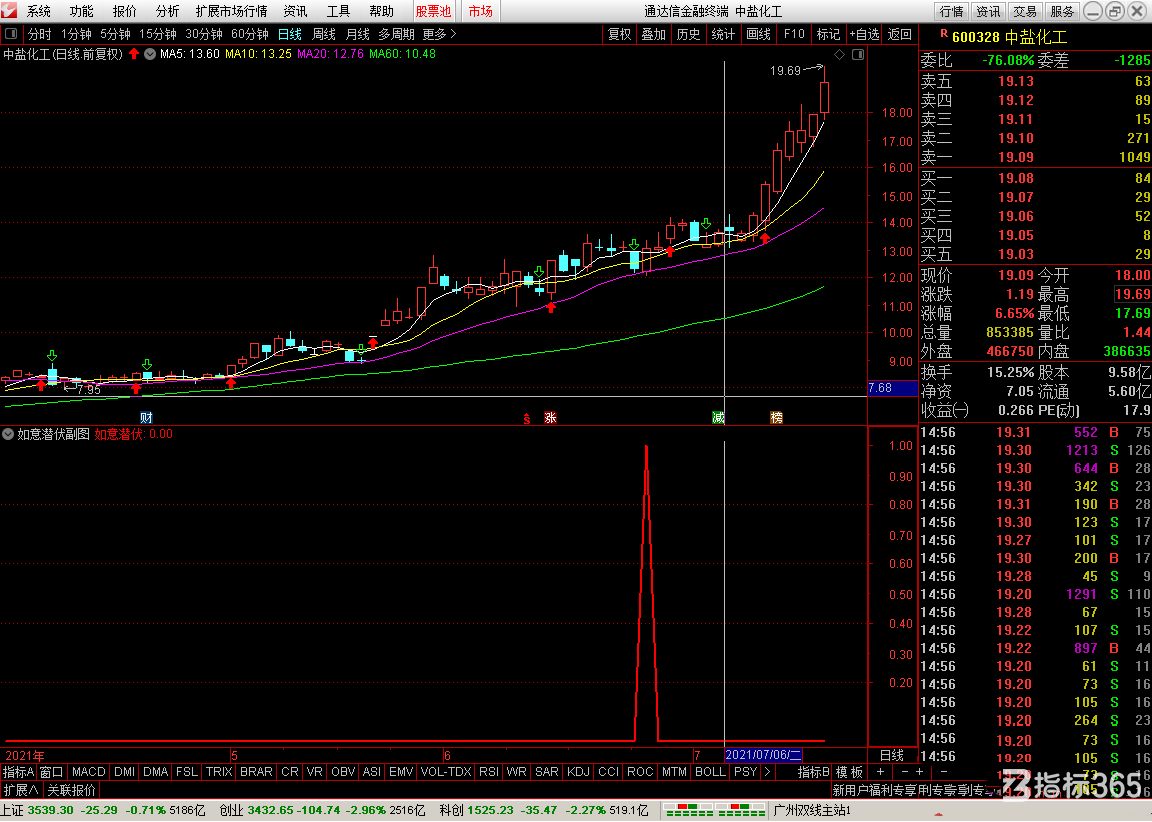This screenshot has height=822, width=1152.
Task: Switch to the 15分钟 period
Action: point(158,35)
